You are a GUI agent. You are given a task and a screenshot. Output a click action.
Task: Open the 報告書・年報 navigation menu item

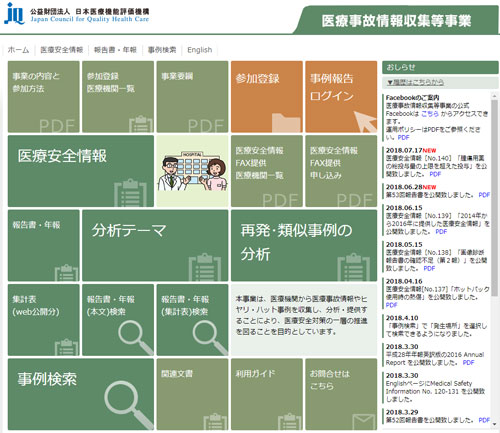(x=115, y=50)
